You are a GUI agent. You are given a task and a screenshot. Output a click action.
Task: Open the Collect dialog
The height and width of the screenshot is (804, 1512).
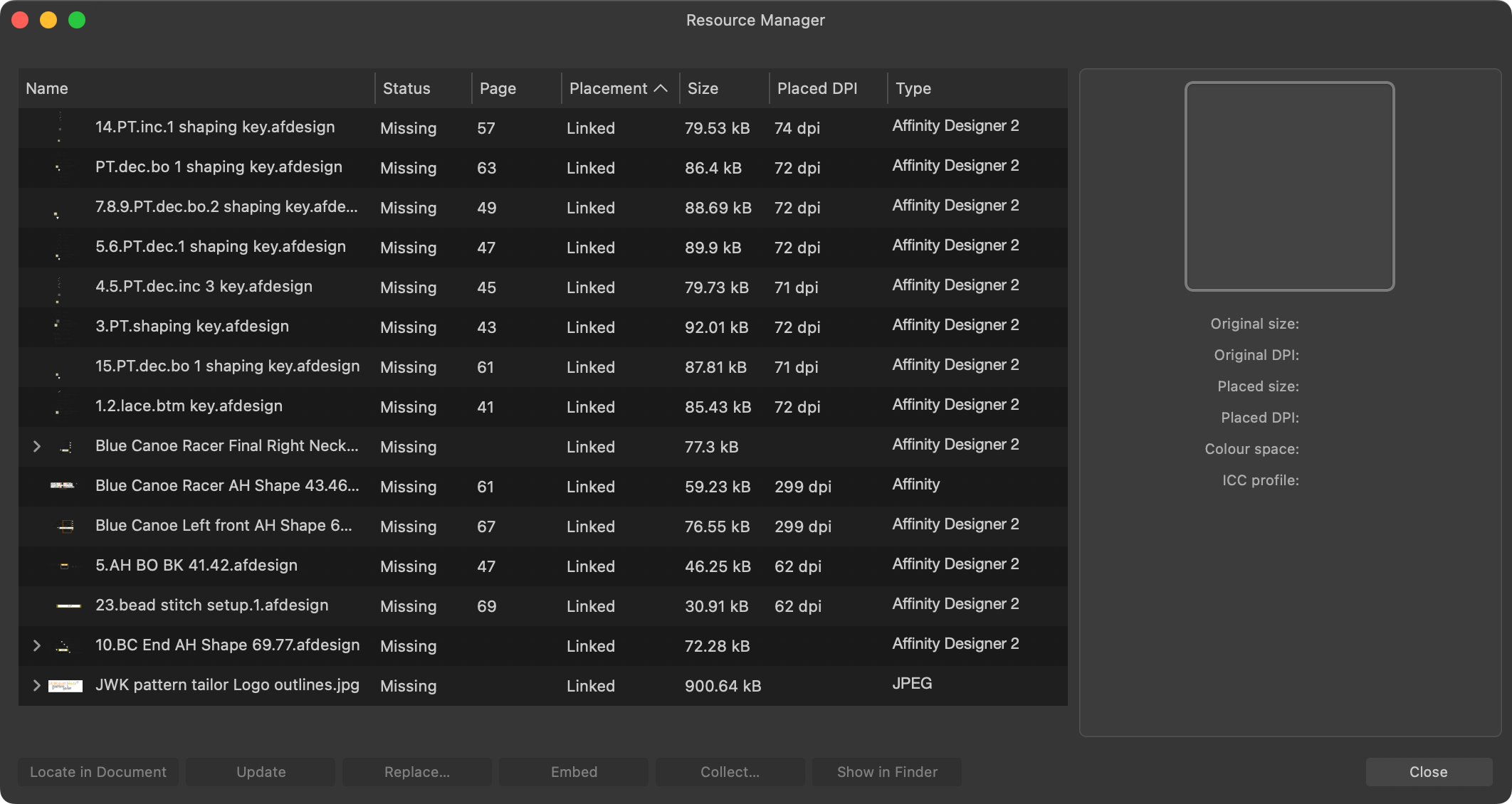(x=730, y=771)
